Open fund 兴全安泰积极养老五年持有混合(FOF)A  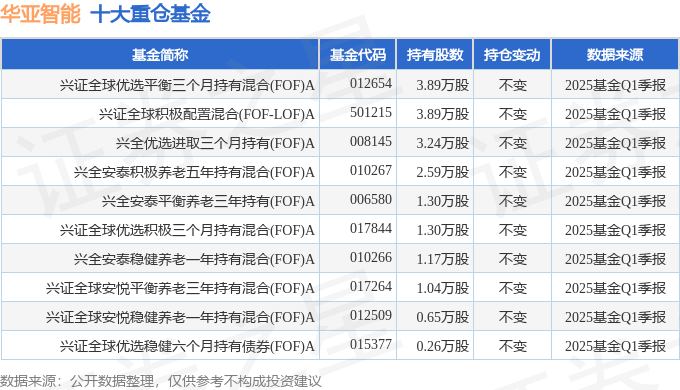pos(194,172)
